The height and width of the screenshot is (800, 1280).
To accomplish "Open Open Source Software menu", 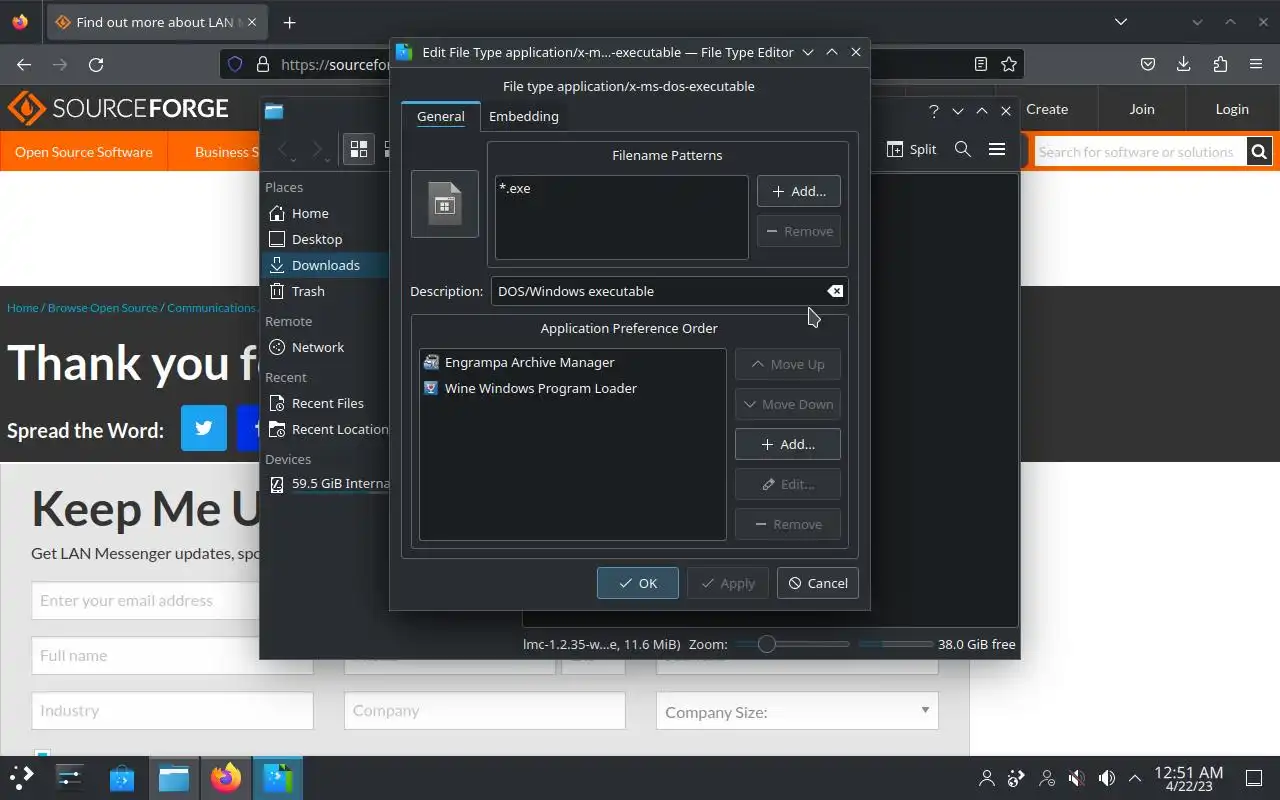I will click(84, 152).
